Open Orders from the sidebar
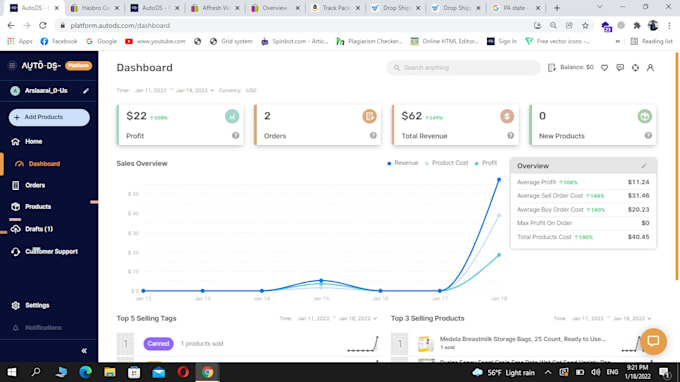Viewport: 680px width, 382px height. pos(35,185)
